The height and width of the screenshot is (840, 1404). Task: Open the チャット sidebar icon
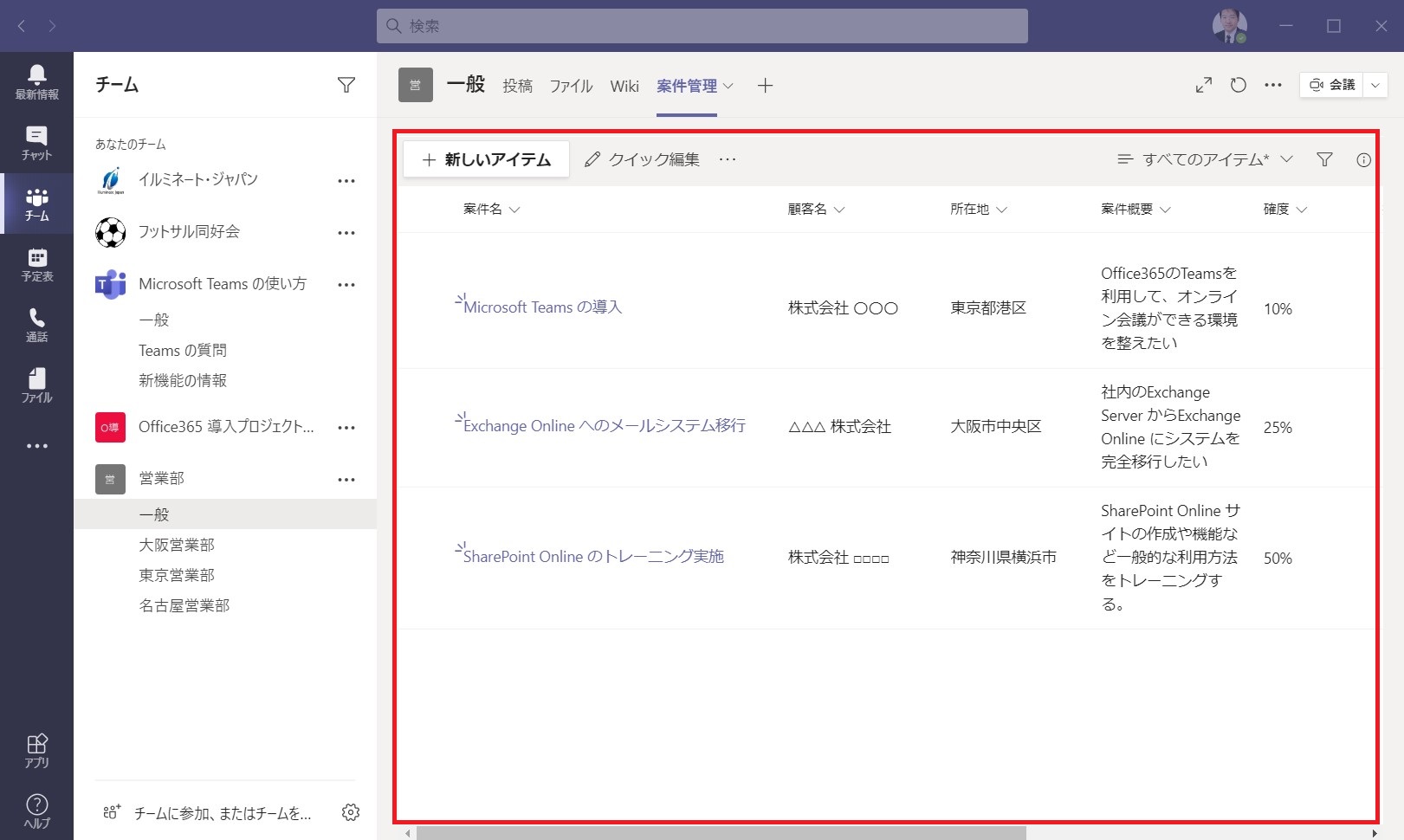(36, 143)
